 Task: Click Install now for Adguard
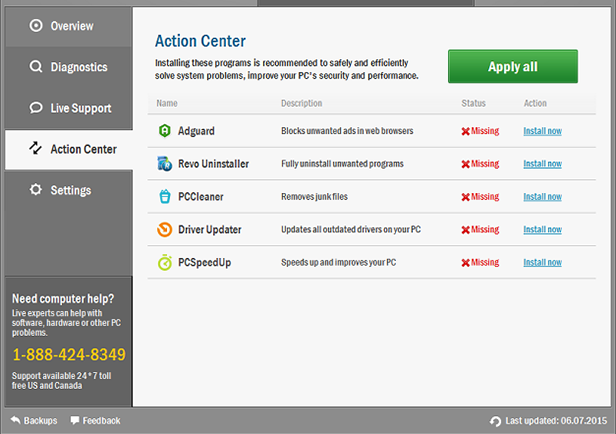tap(542, 131)
